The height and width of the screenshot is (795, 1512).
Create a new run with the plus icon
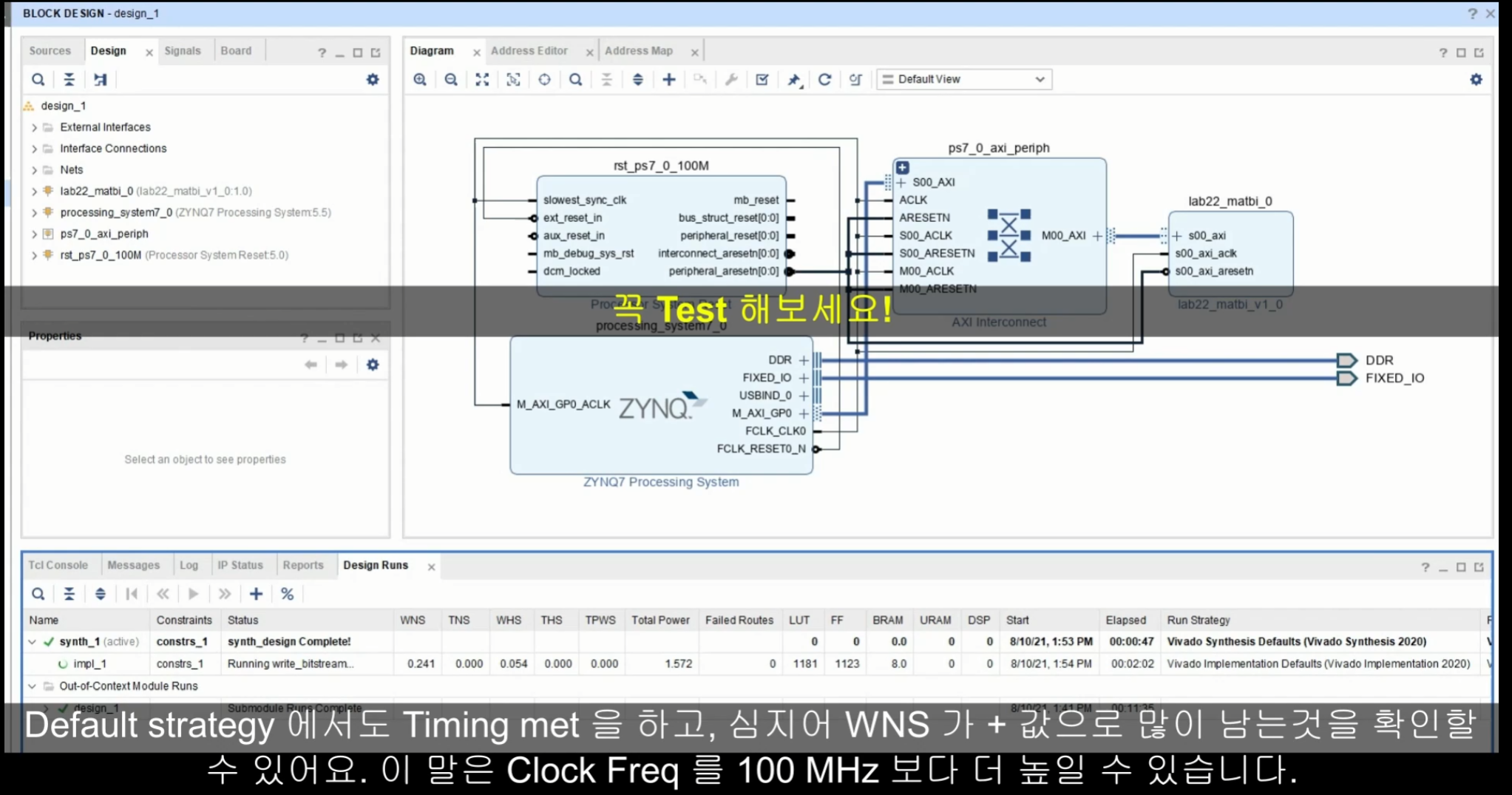pos(256,594)
